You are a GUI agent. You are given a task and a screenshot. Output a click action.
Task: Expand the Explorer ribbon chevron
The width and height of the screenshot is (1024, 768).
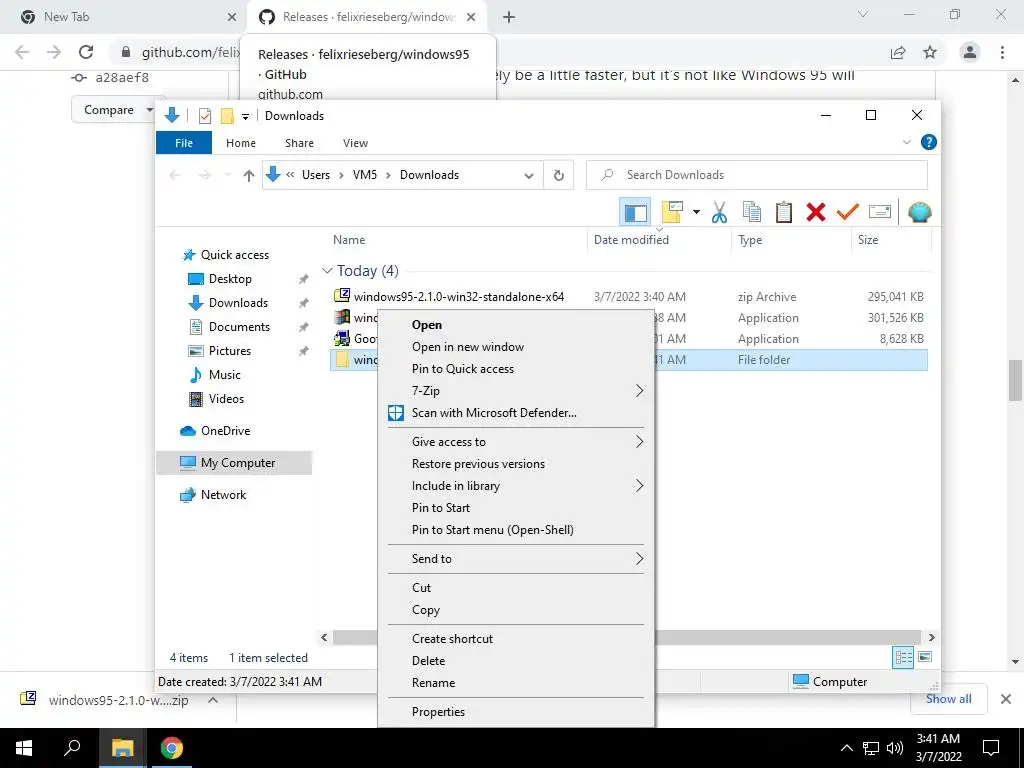click(x=906, y=142)
